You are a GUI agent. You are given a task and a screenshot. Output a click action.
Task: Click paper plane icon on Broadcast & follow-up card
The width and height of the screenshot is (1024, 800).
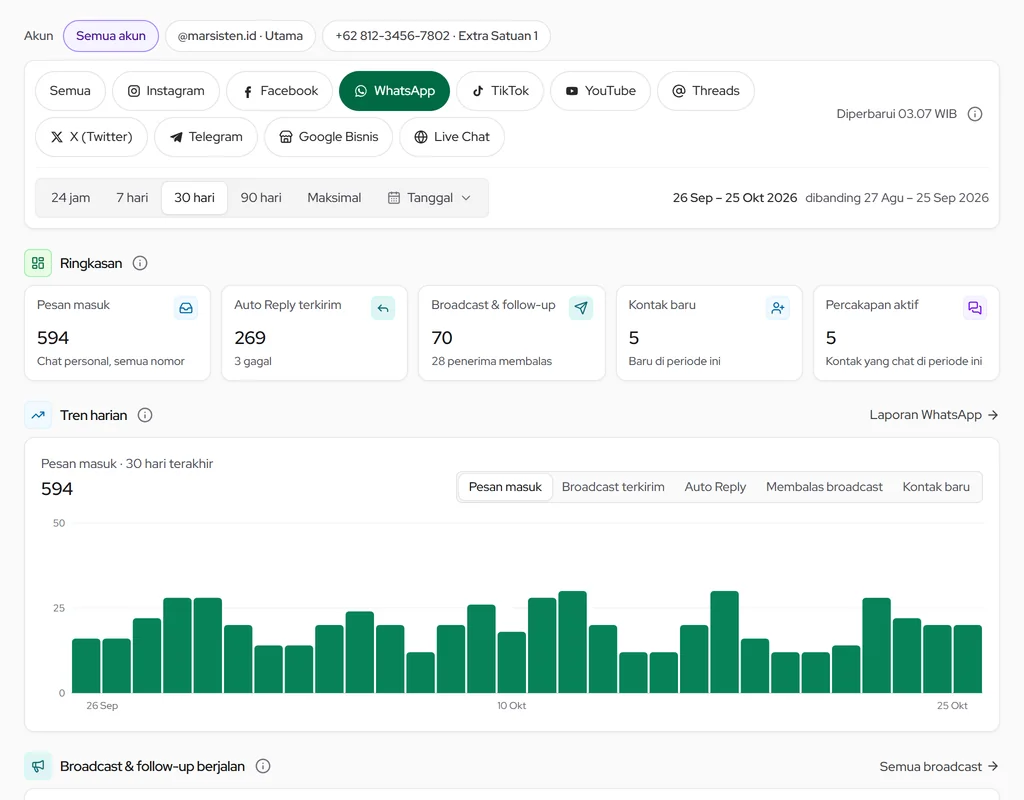(x=581, y=308)
